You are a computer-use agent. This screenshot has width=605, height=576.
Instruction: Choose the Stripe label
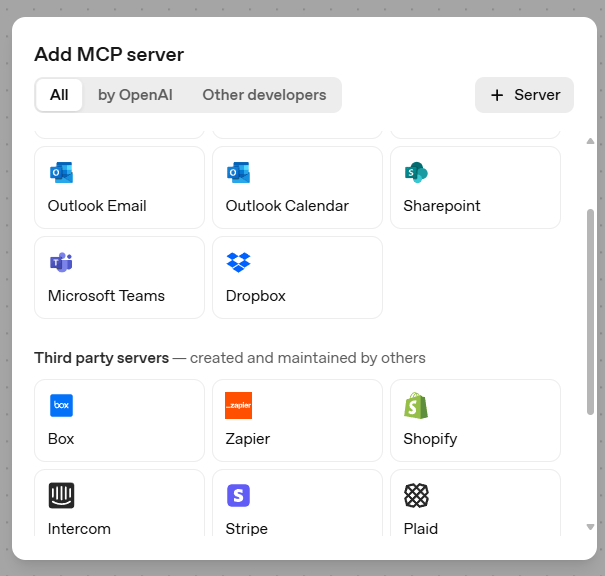247,529
